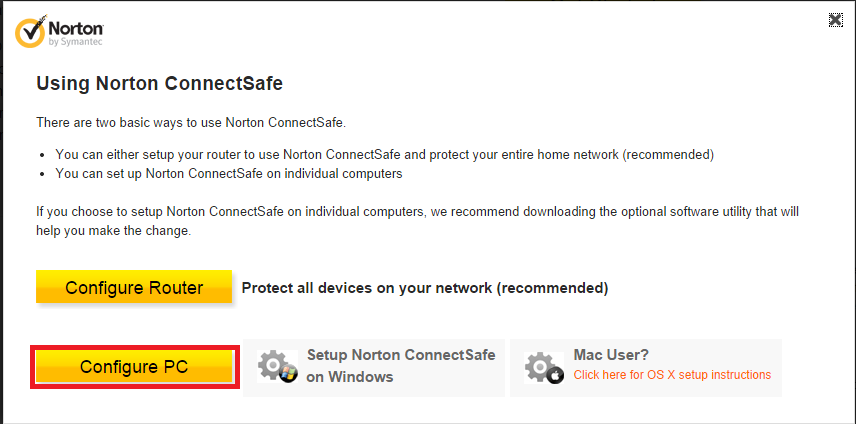Open the OS X setup instructions link

coord(672,375)
